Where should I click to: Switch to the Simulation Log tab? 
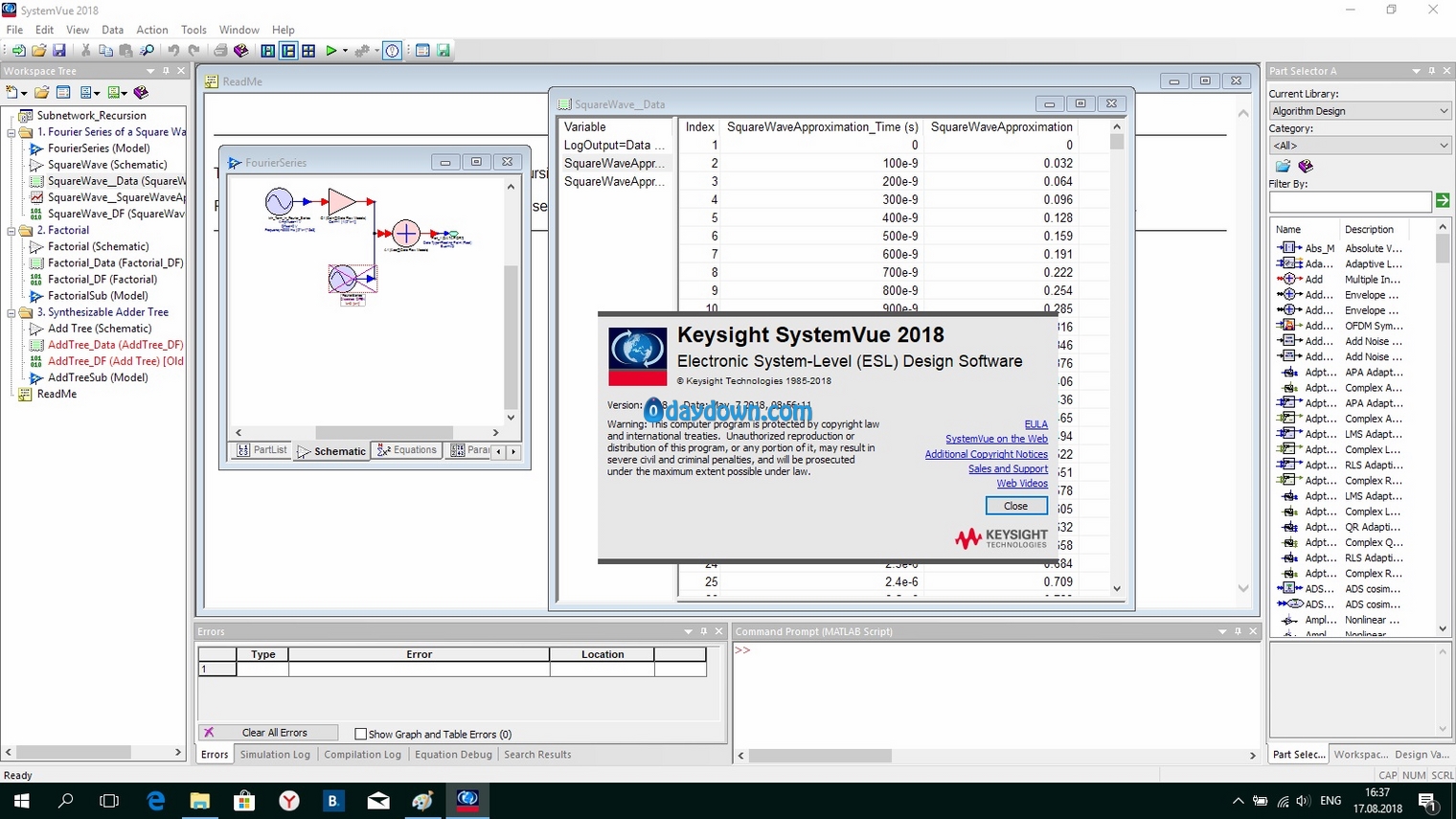pos(275,755)
